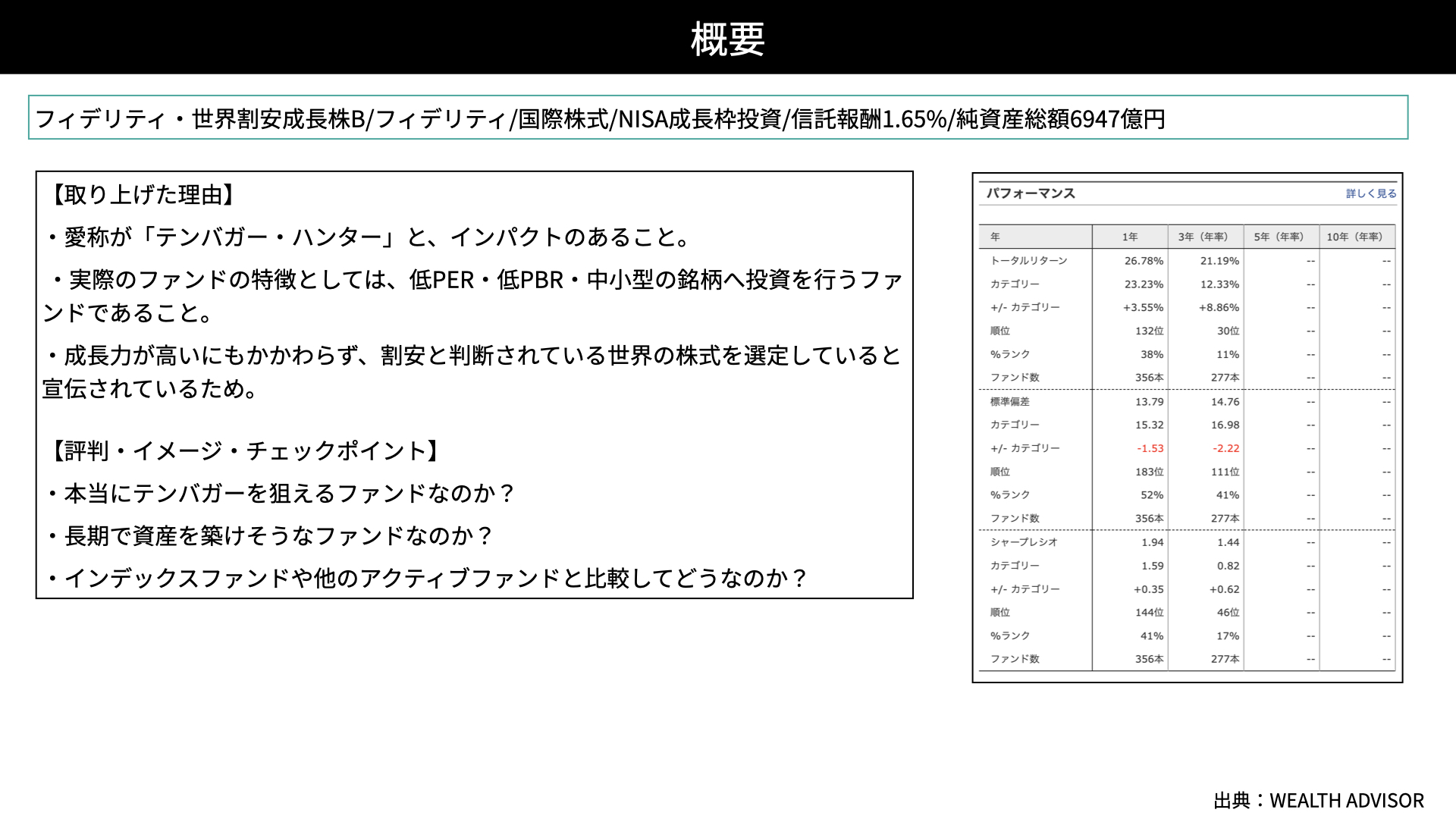The image size is (1456, 819).
Task: Click the 183位 rank value
Action: click(1149, 472)
